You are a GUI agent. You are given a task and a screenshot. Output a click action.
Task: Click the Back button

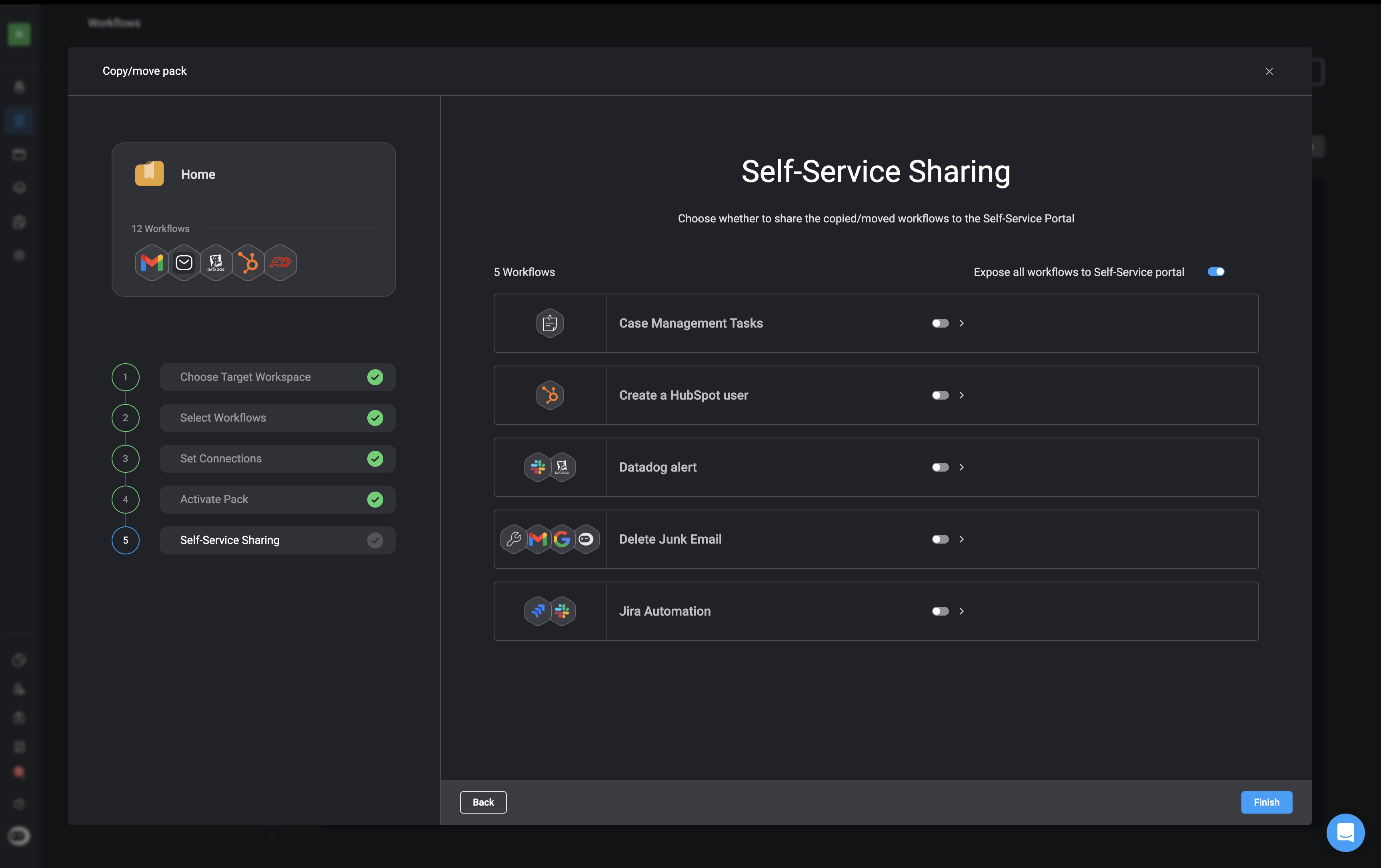(483, 802)
